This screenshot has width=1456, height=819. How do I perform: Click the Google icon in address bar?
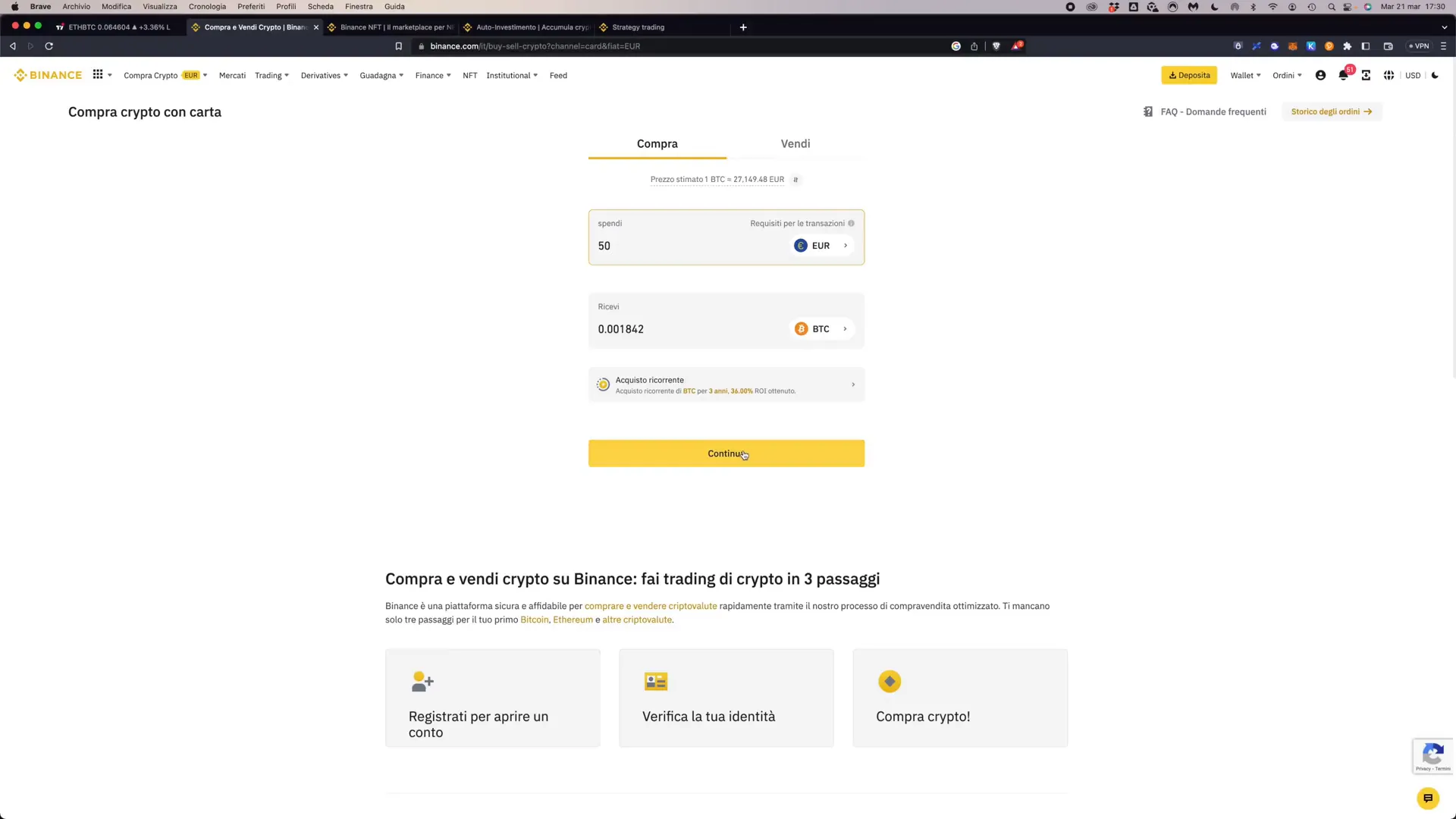point(956,46)
